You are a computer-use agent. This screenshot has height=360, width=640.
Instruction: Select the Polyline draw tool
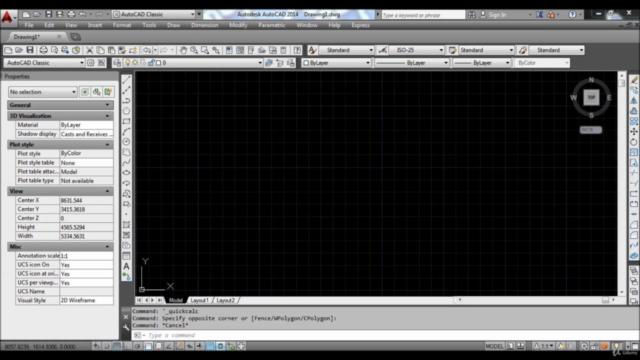pyautogui.click(x=127, y=100)
